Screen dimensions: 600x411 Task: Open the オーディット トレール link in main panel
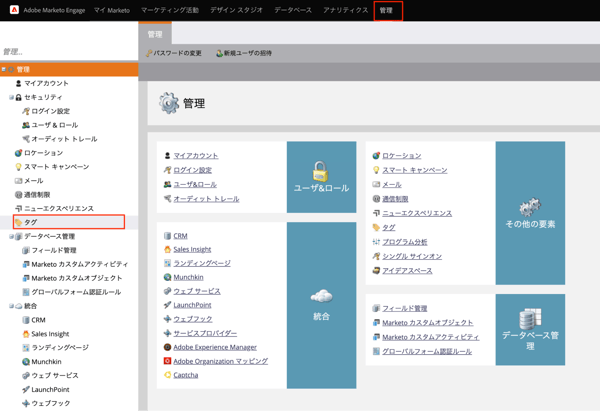[x=206, y=199]
